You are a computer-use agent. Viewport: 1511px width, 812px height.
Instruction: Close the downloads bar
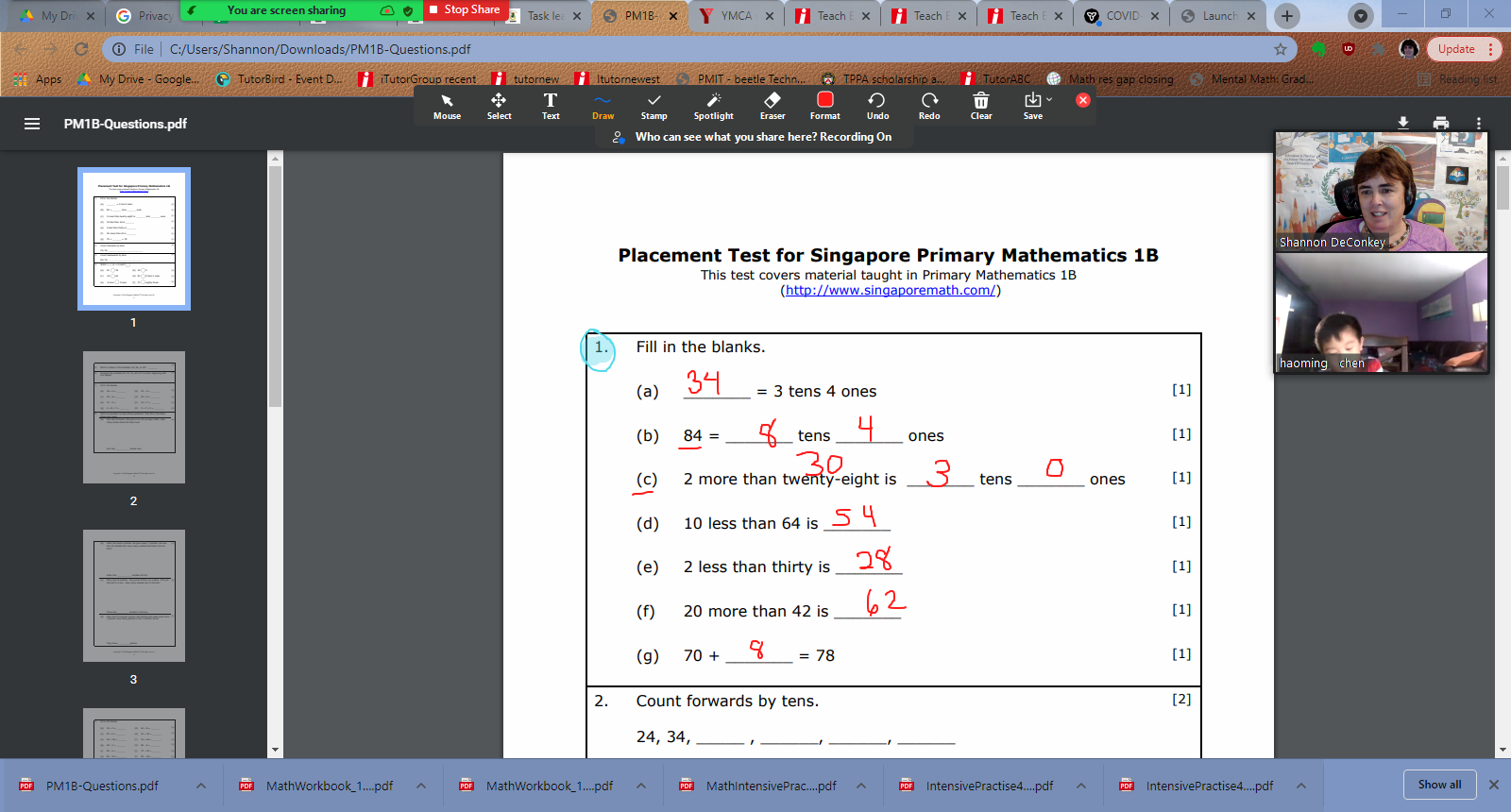(x=1494, y=785)
